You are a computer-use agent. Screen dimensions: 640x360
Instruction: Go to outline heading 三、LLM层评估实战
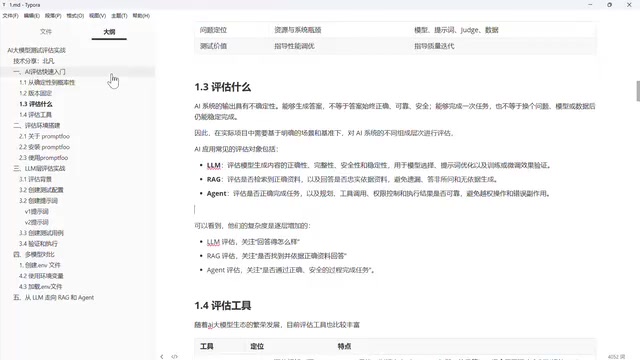click(39, 168)
